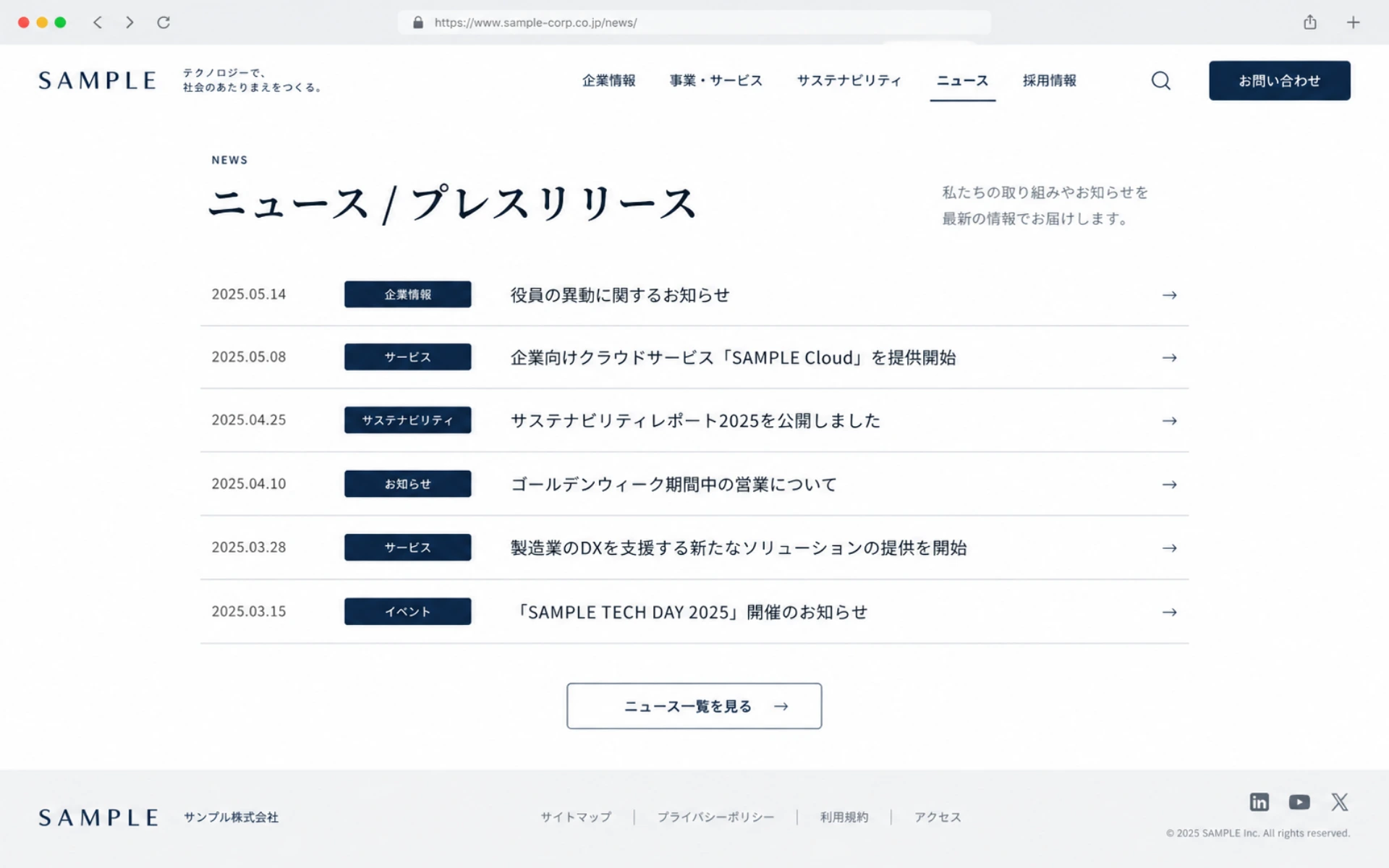Screen dimensions: 1389x868
Task: Click the SAMPLE logo in the header
Action: [x=97, y=80]
